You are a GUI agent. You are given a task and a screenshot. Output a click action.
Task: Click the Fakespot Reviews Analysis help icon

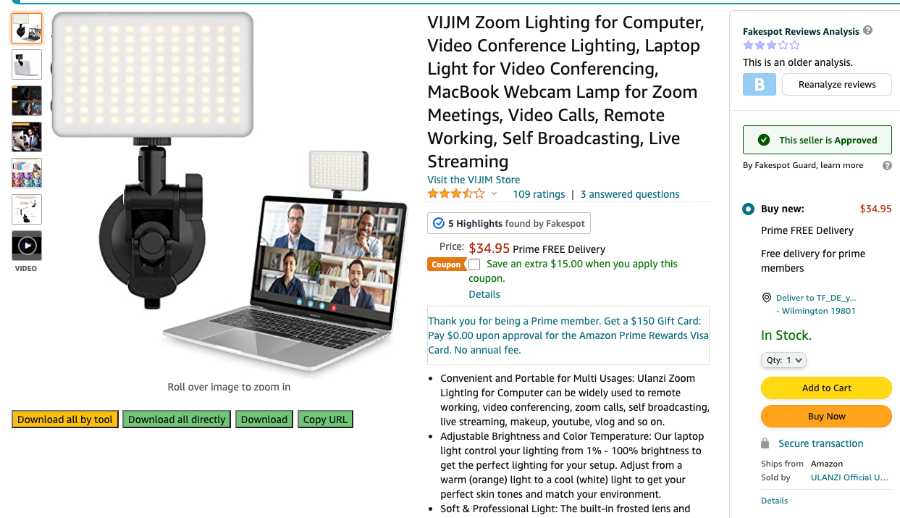868,30
